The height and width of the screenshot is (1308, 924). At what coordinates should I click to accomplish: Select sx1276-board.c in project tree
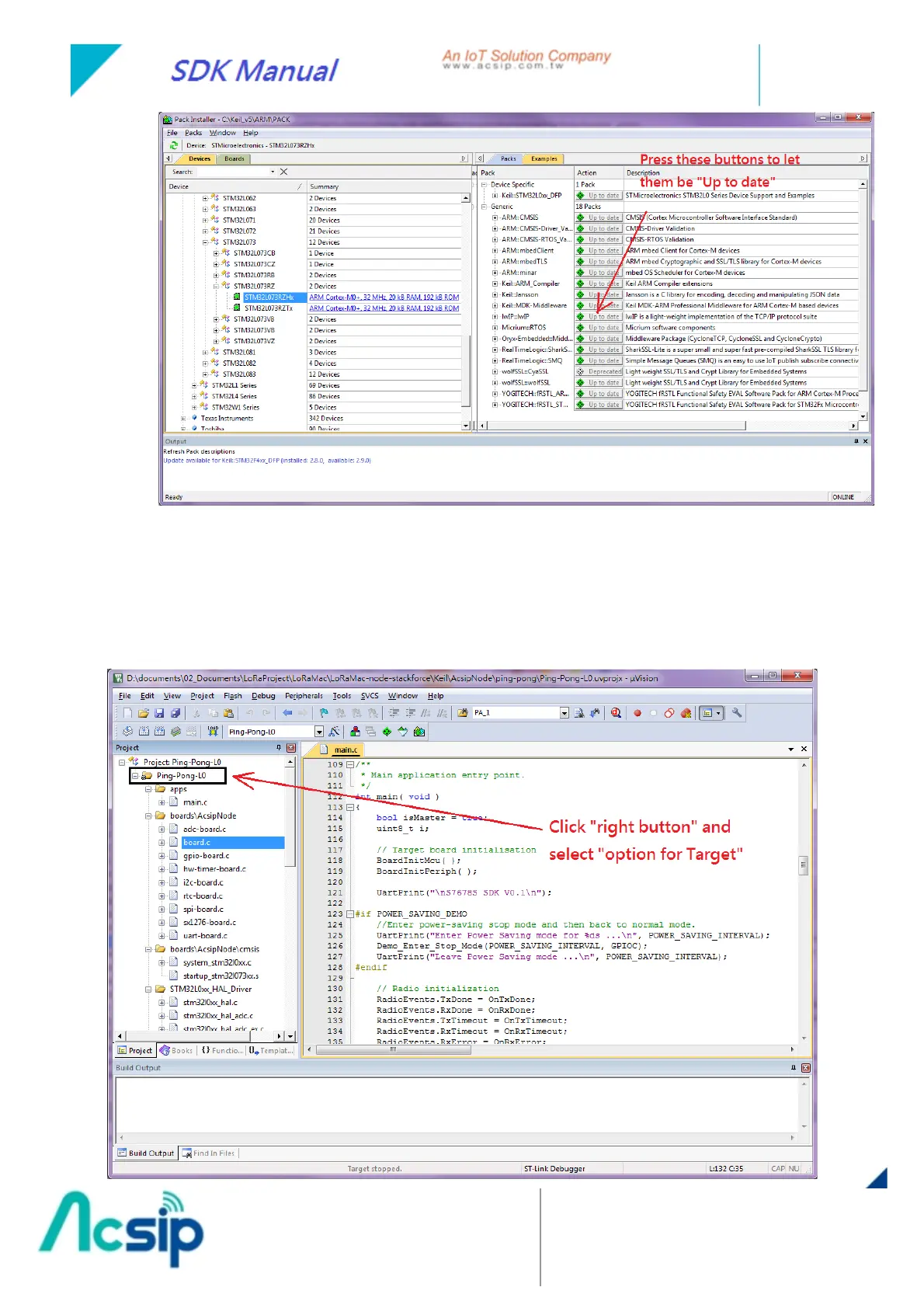210,922
